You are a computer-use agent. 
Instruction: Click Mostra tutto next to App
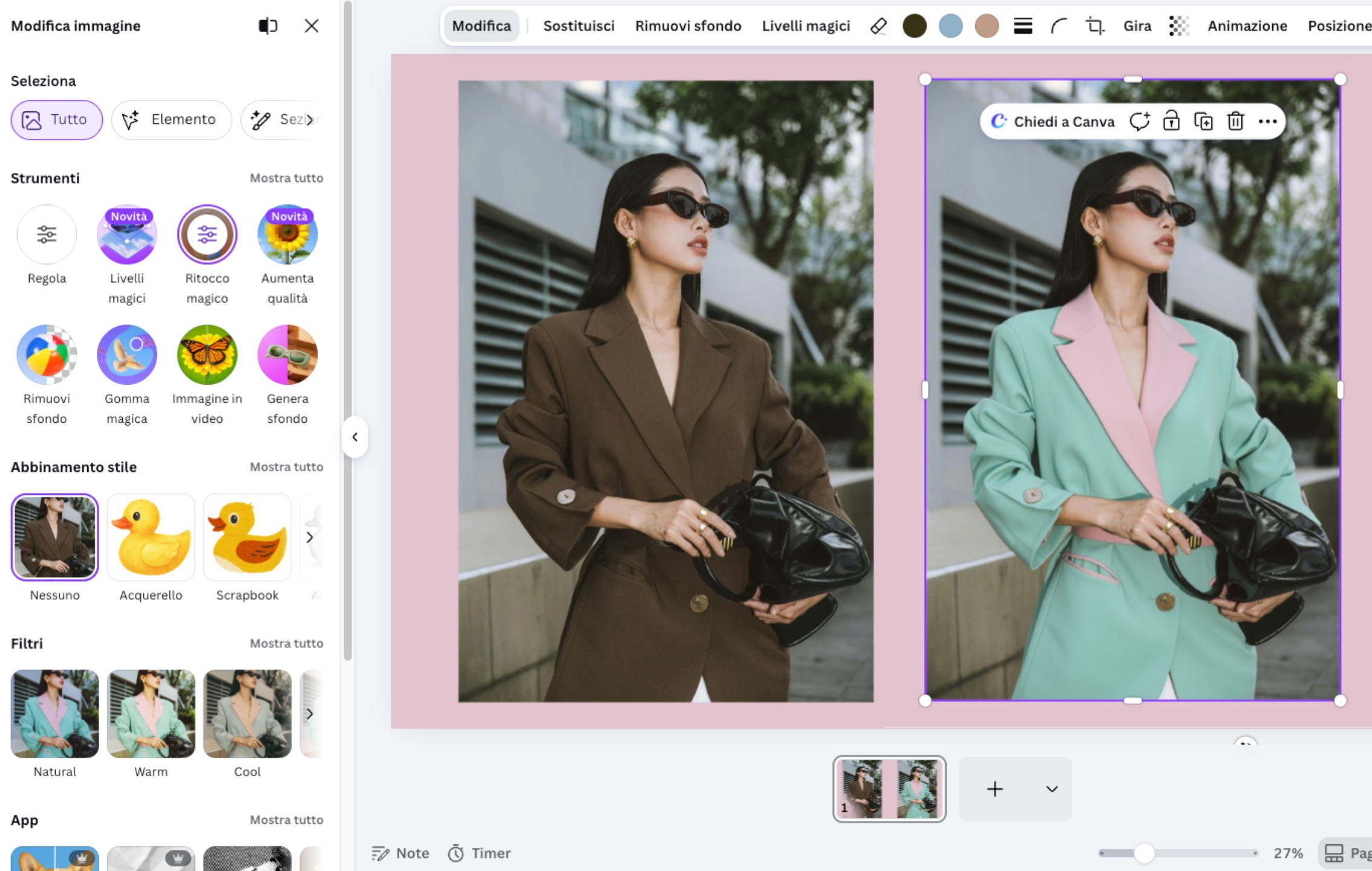(x=287, y=820)
